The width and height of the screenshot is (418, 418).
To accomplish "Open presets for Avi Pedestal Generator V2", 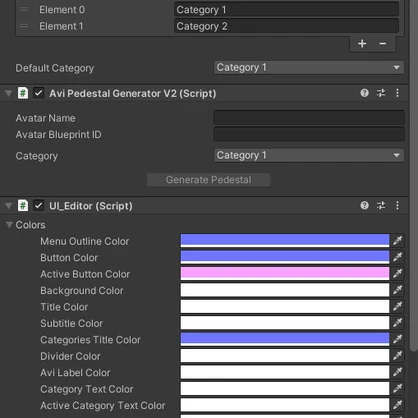I will tap(381, 93).
